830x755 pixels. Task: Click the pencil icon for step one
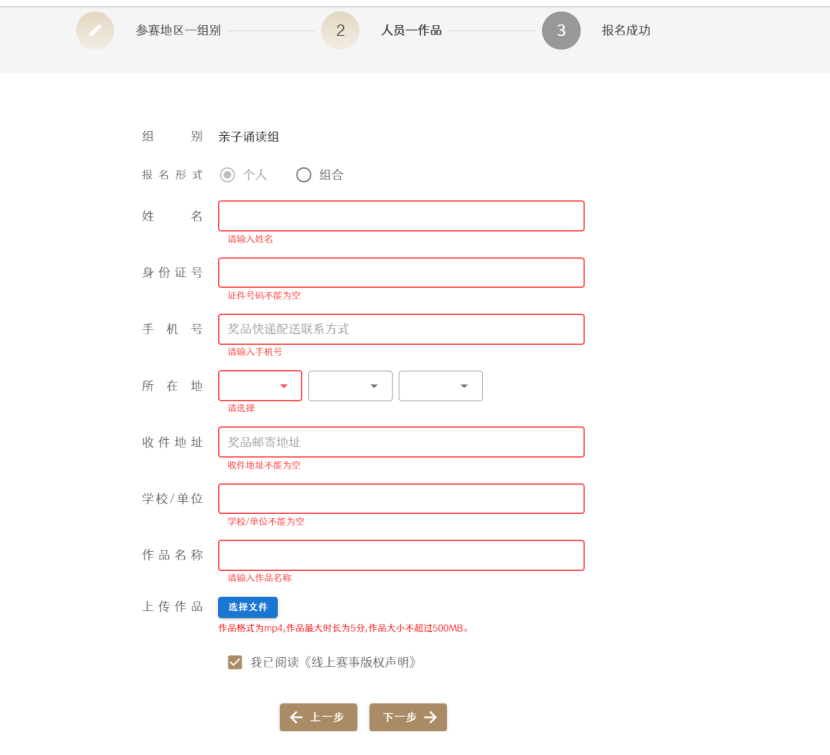click(95, 31)
